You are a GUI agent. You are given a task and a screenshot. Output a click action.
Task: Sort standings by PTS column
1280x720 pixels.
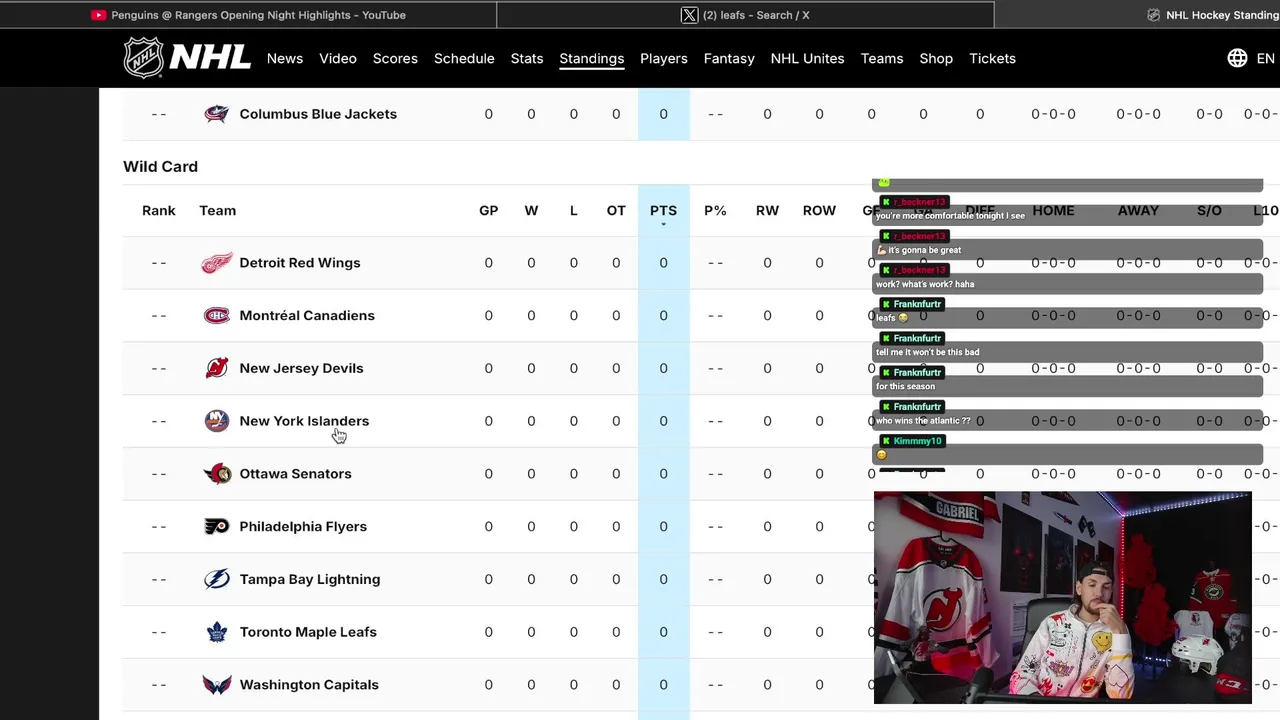click(663, 211)
